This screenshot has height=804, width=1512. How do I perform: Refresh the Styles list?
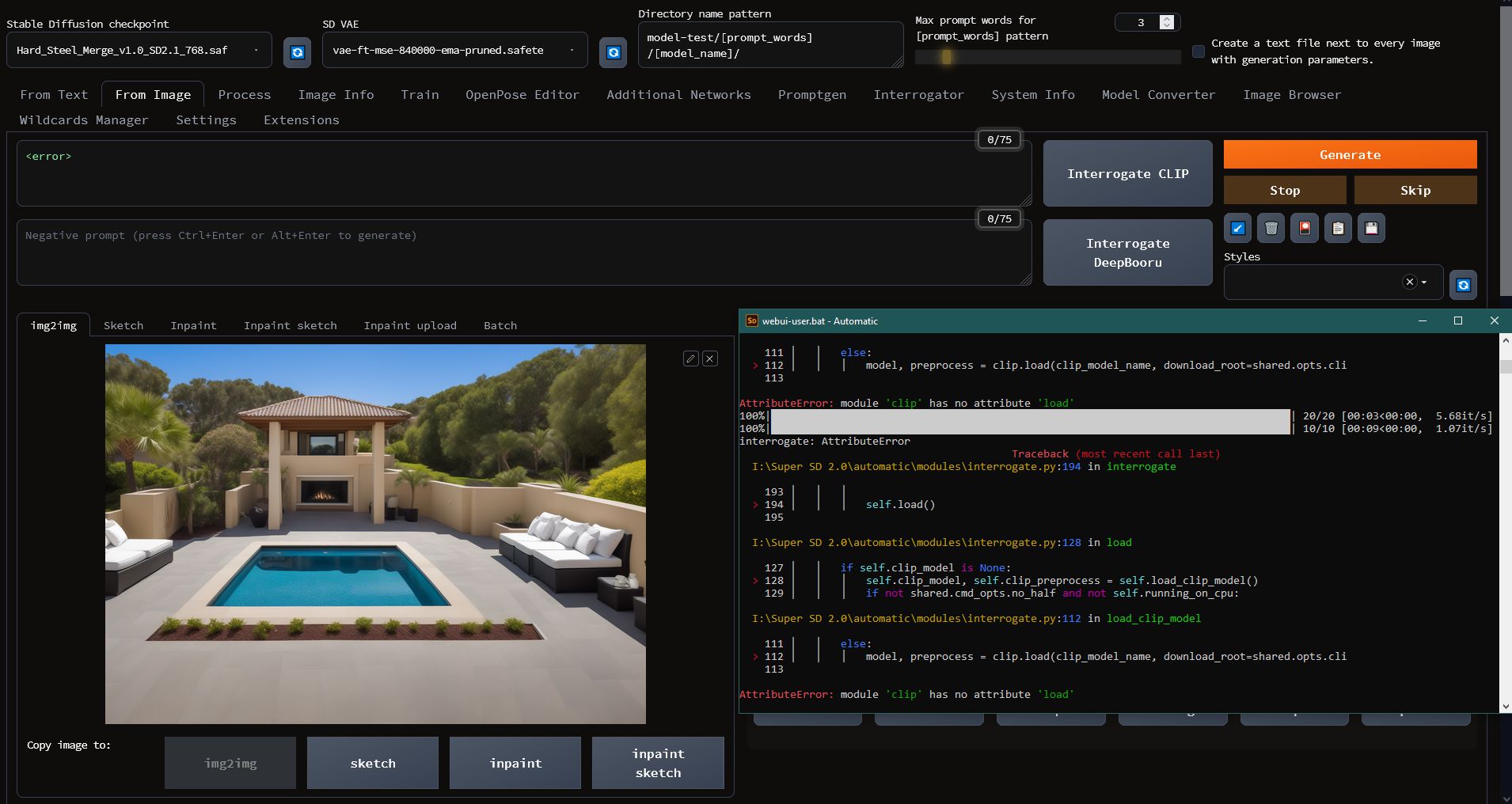coord(1463,284)
